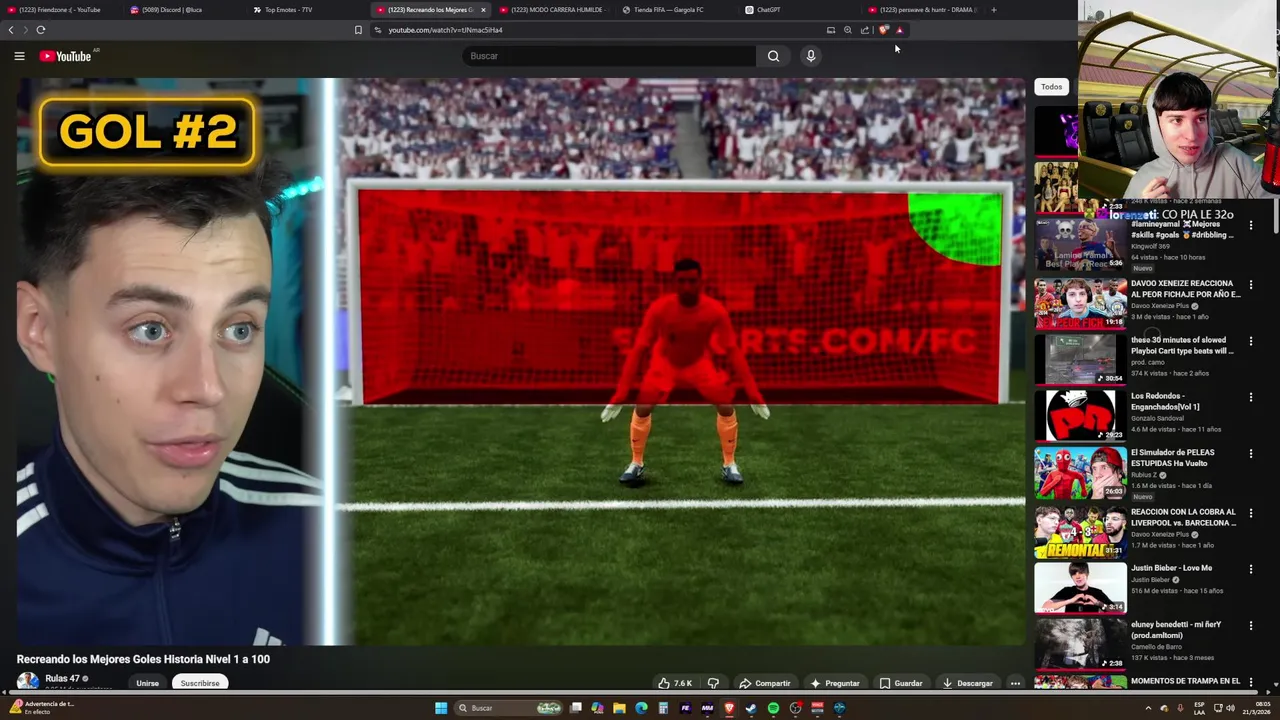Click the Windows taskbar Buscar box
Viewport: 1280px width, 720px height.
(x=508, y=708)
